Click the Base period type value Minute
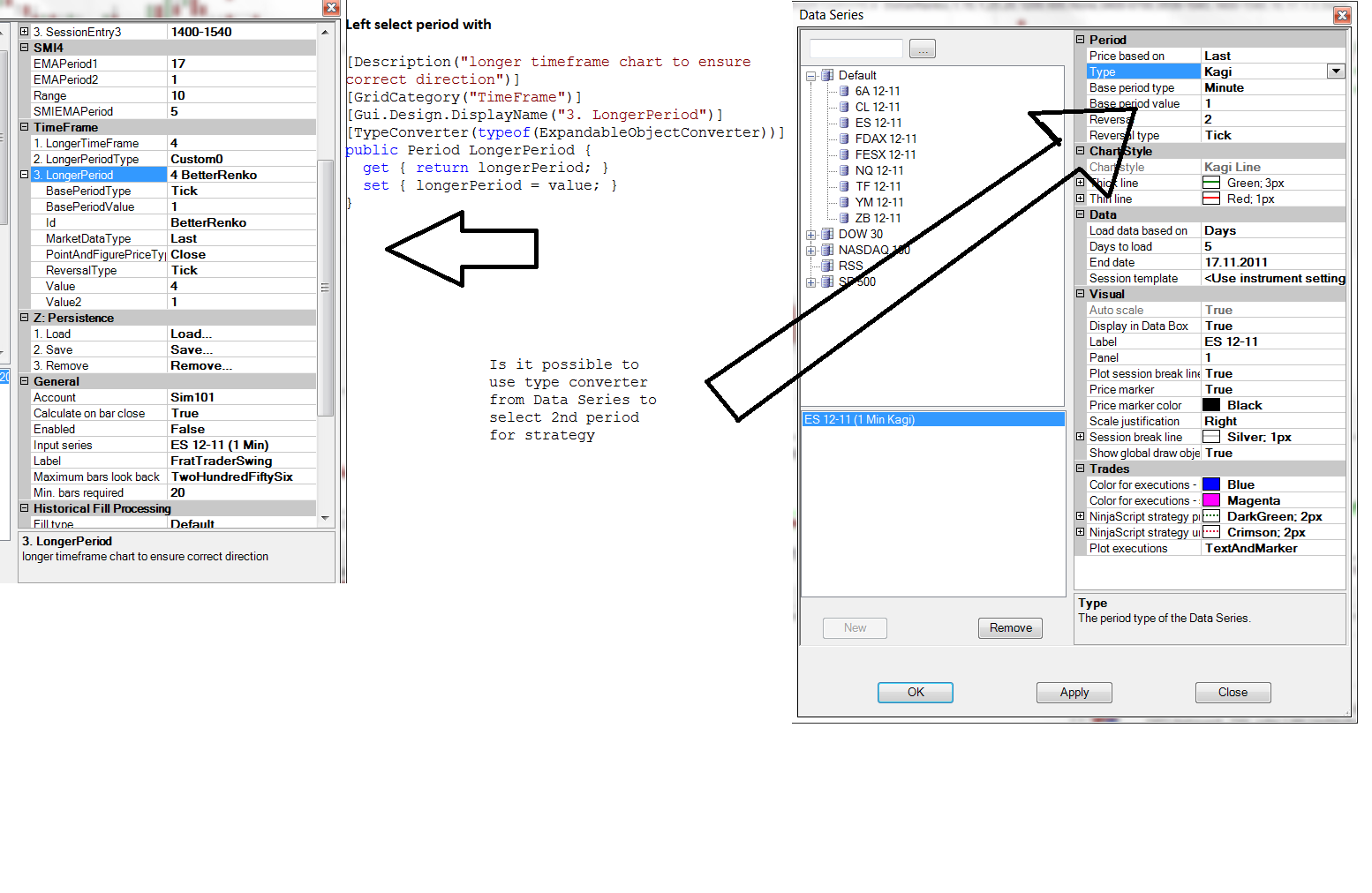The image size is (1372, 893). click(x=1273, y=87)
